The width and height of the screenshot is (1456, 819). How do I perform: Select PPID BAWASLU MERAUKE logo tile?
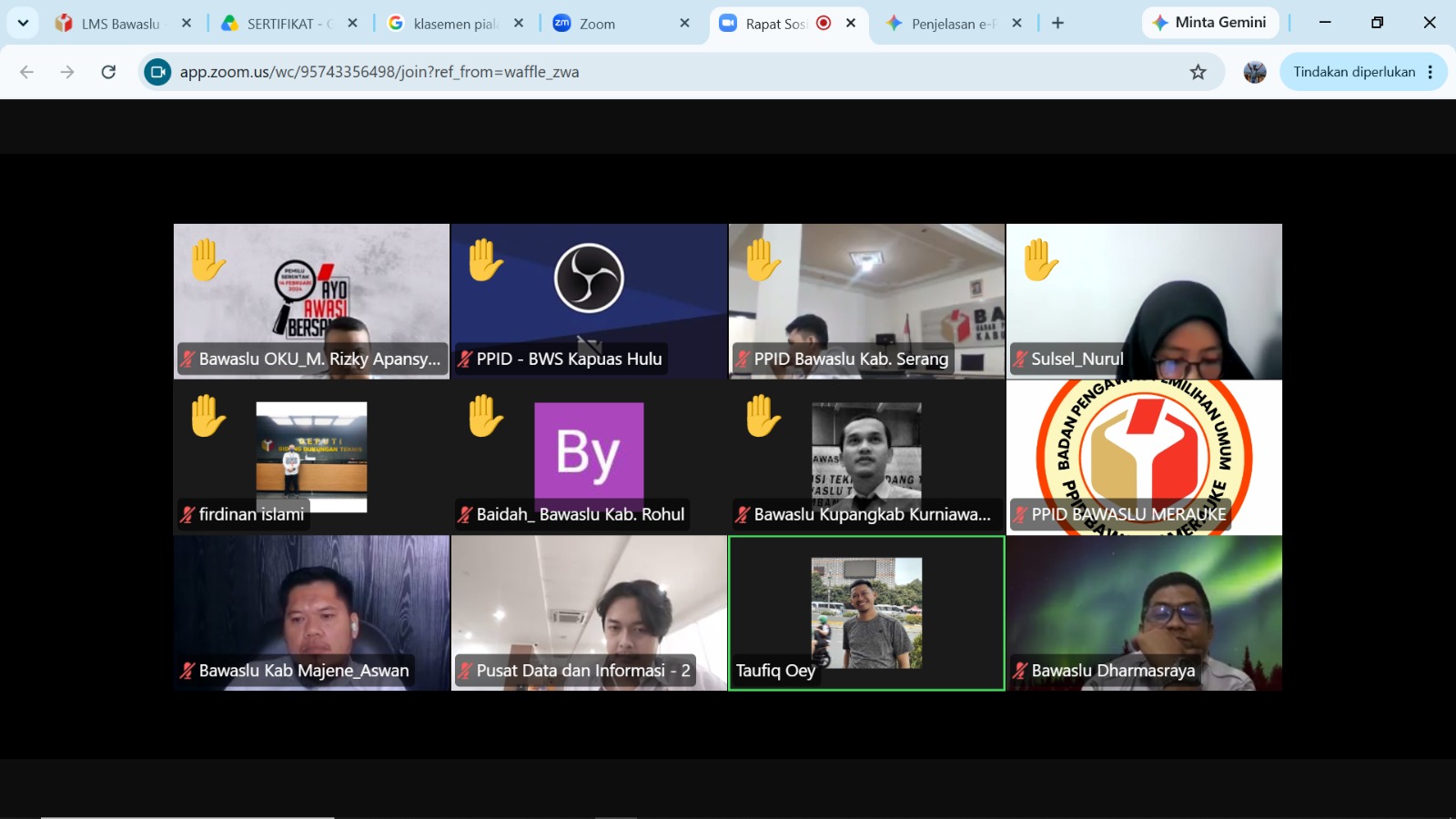pyautogui.click(x=1145, y=457)
